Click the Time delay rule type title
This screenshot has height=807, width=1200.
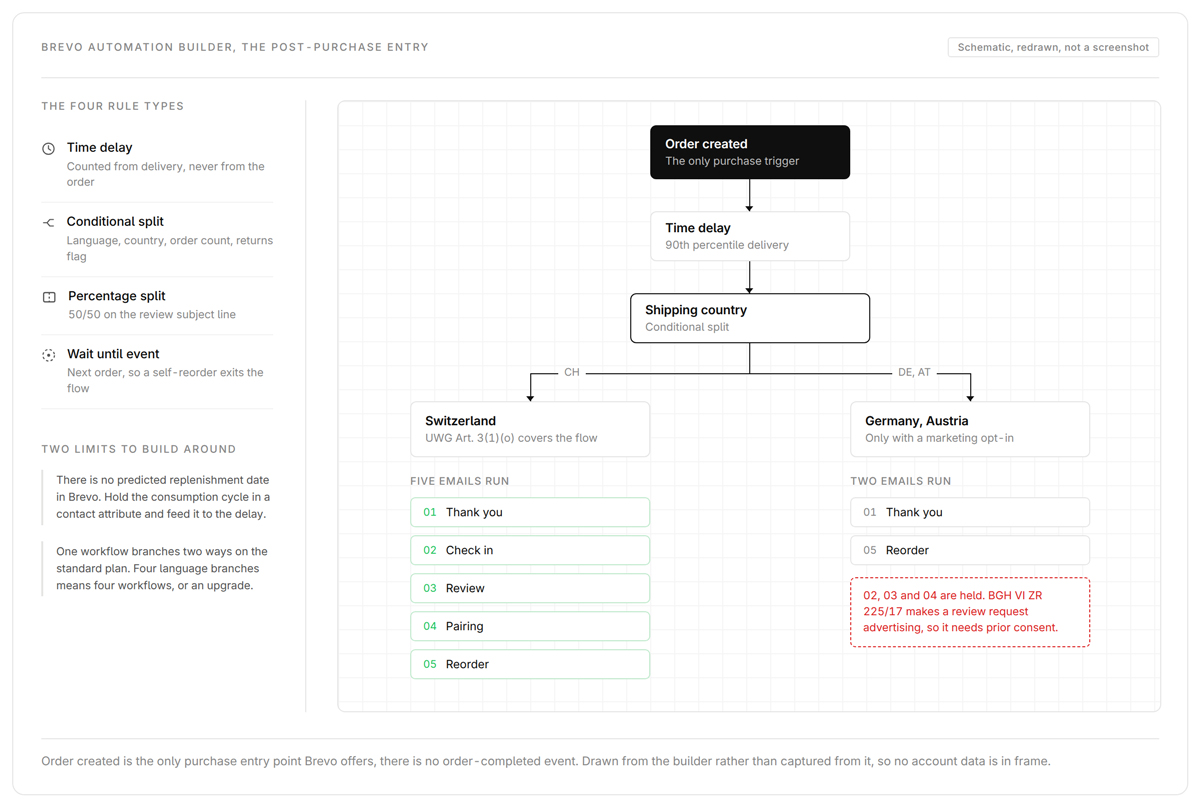pyautogui.click(x=99, y=147)
